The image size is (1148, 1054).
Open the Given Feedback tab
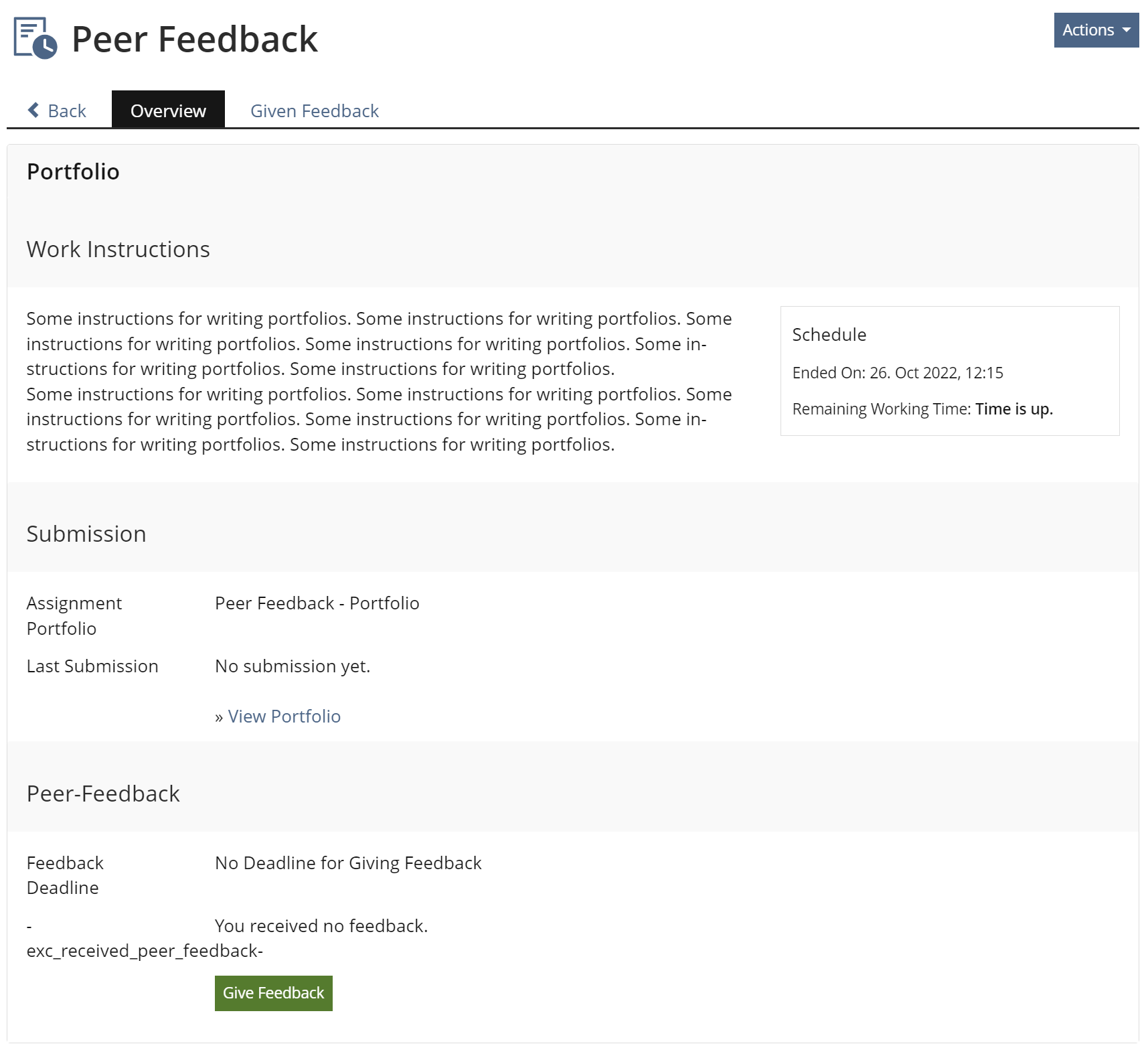pyautogui.click(x=314, y=110)
